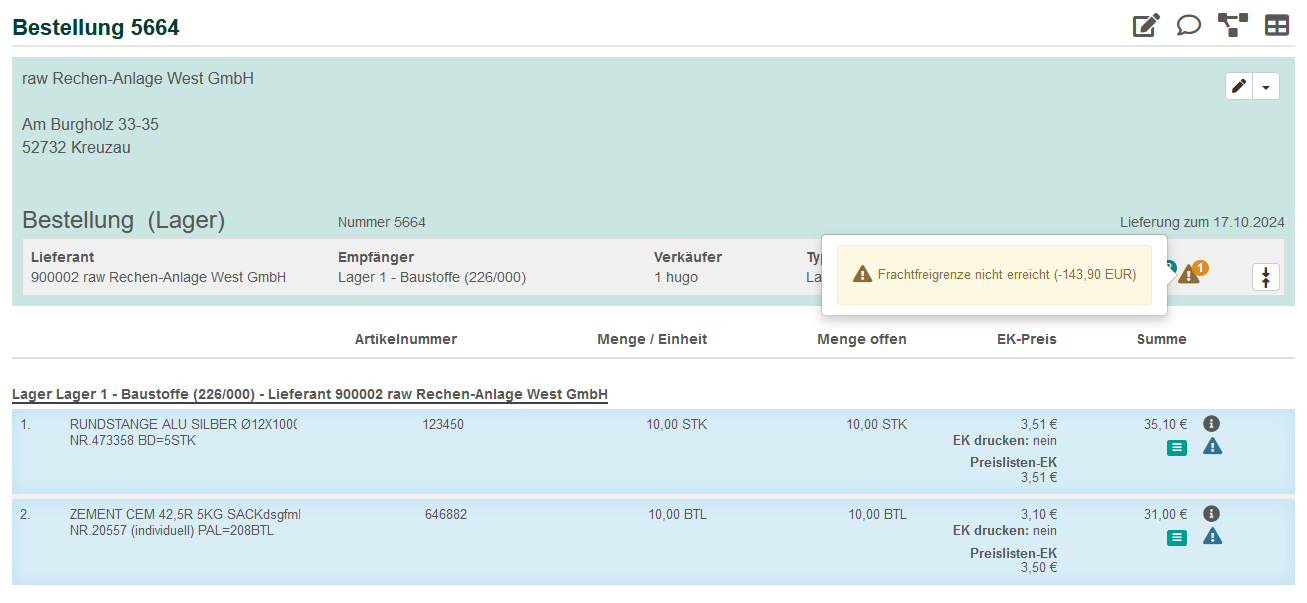Viewport: 1307px width, 603px height.
Task: Collapse order header with vertical arrows button
Action: coord(1266,277)
